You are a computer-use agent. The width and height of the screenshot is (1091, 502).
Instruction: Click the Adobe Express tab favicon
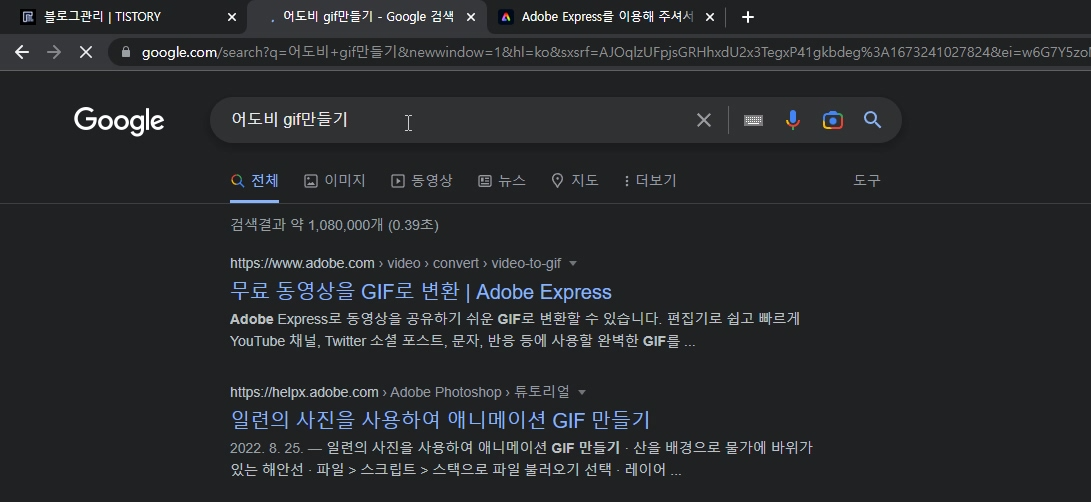click(x=507, y=17)
